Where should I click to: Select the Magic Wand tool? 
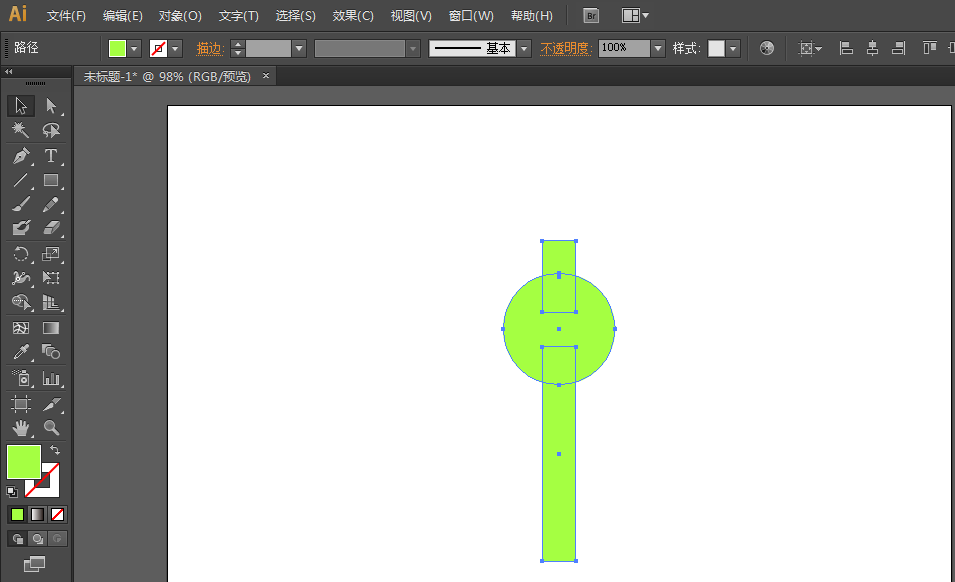coord(21,130)
